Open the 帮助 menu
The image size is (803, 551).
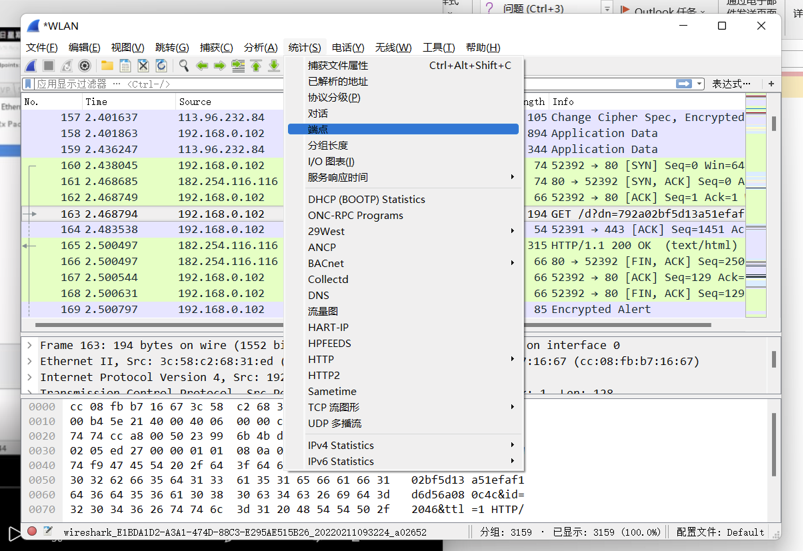click(483, 48)
